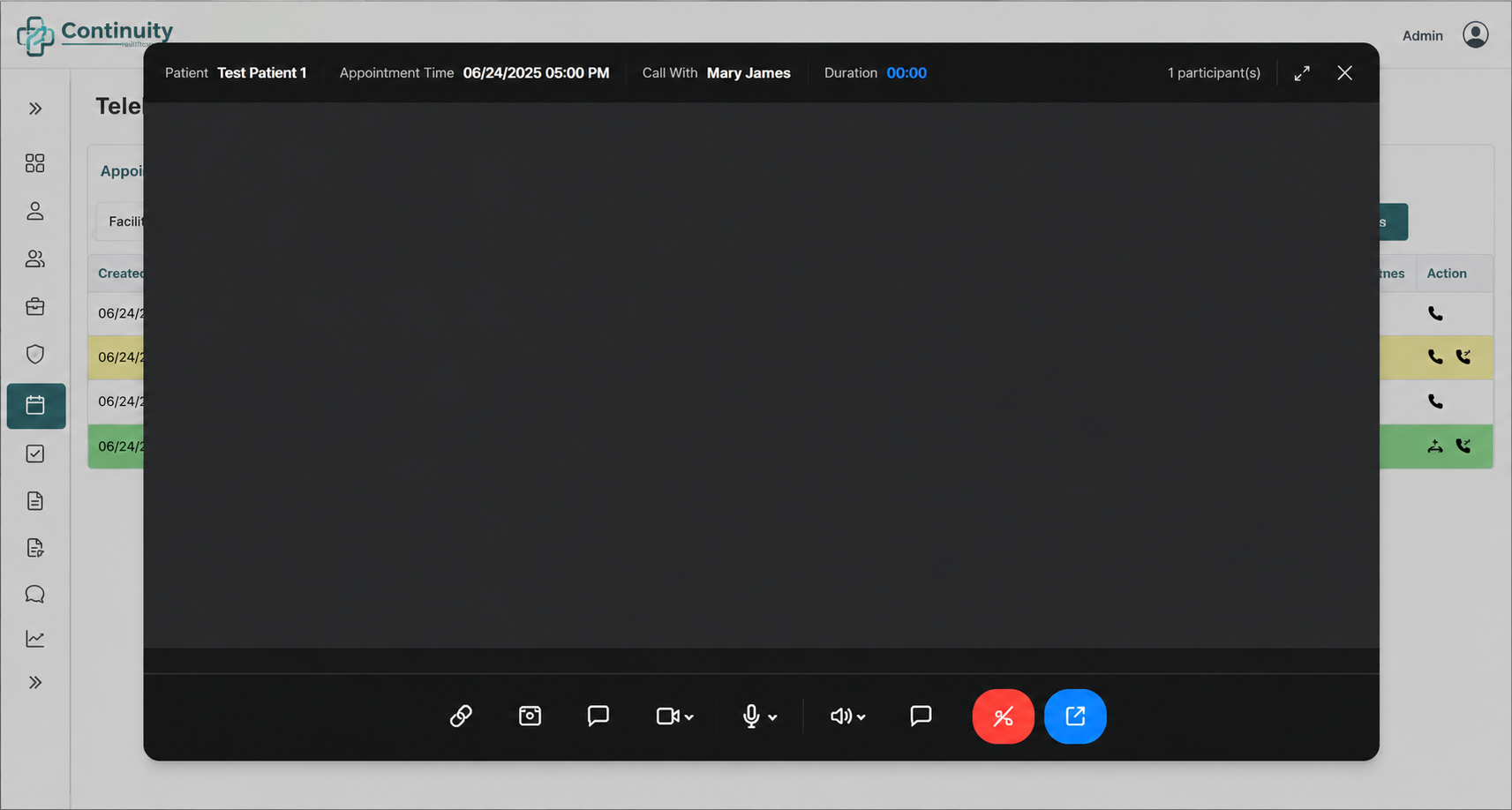This screenshot has height=810, width=1512.
Task: Click the 'Action' column header
Action: 1447,274
